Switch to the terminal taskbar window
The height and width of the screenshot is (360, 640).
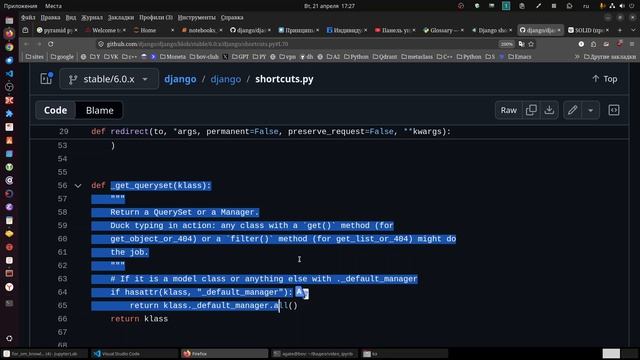(313, 353)
